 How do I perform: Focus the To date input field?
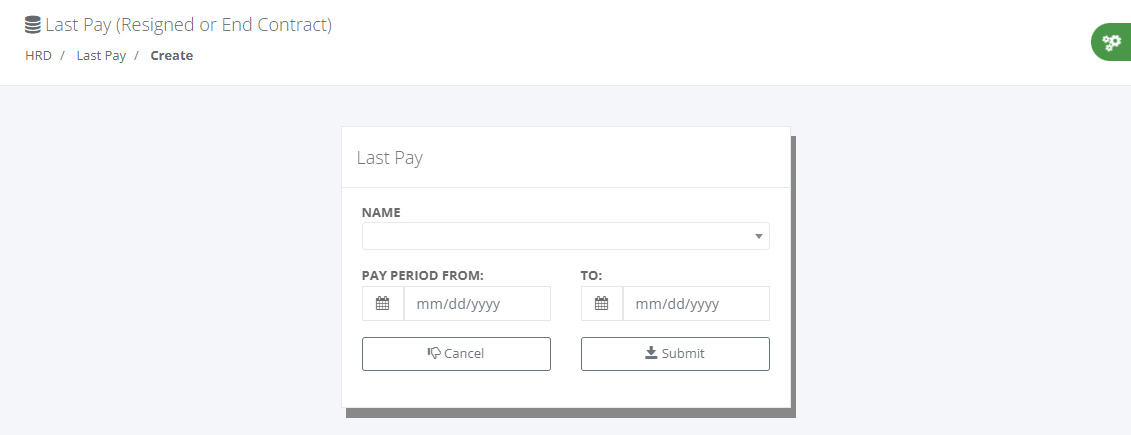[695, 304]
